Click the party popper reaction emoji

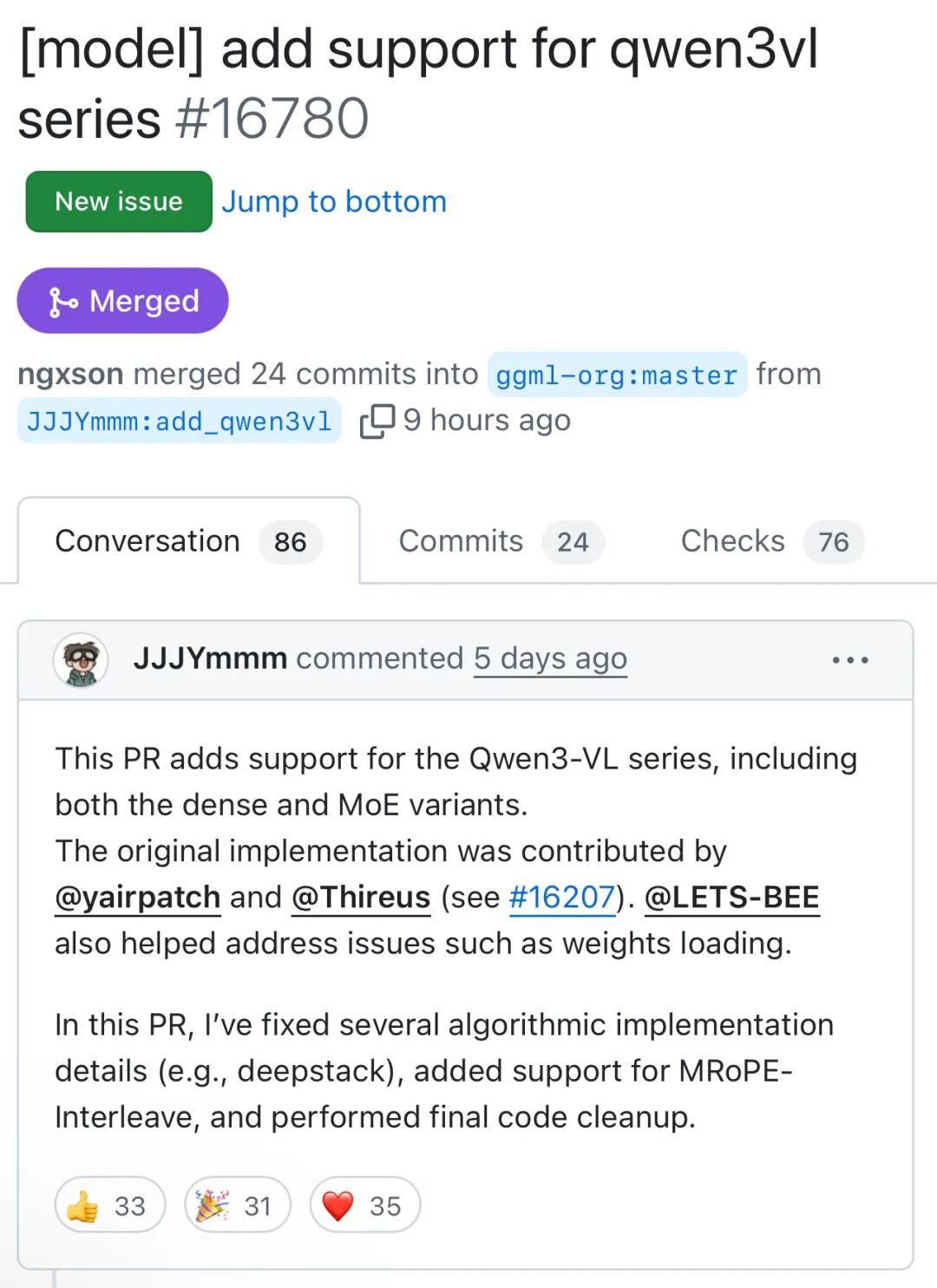pos(211,1205)
